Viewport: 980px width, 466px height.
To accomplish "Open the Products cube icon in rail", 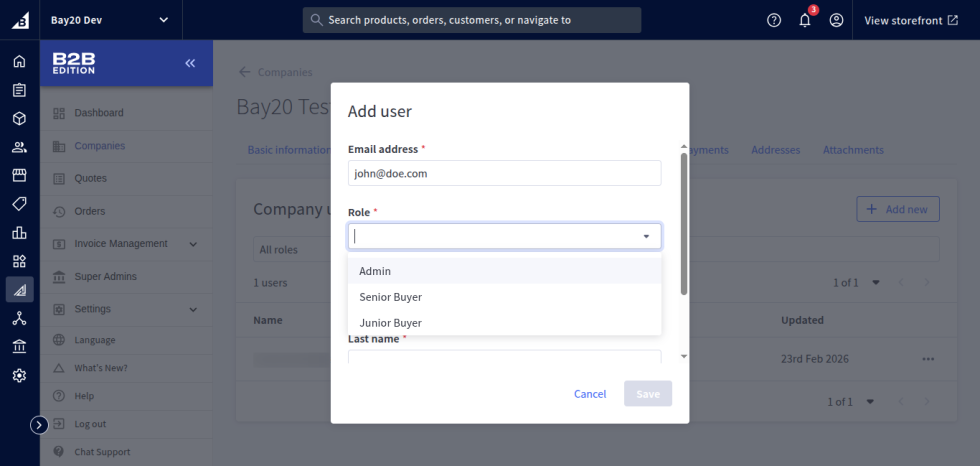I will click(19, 119).
